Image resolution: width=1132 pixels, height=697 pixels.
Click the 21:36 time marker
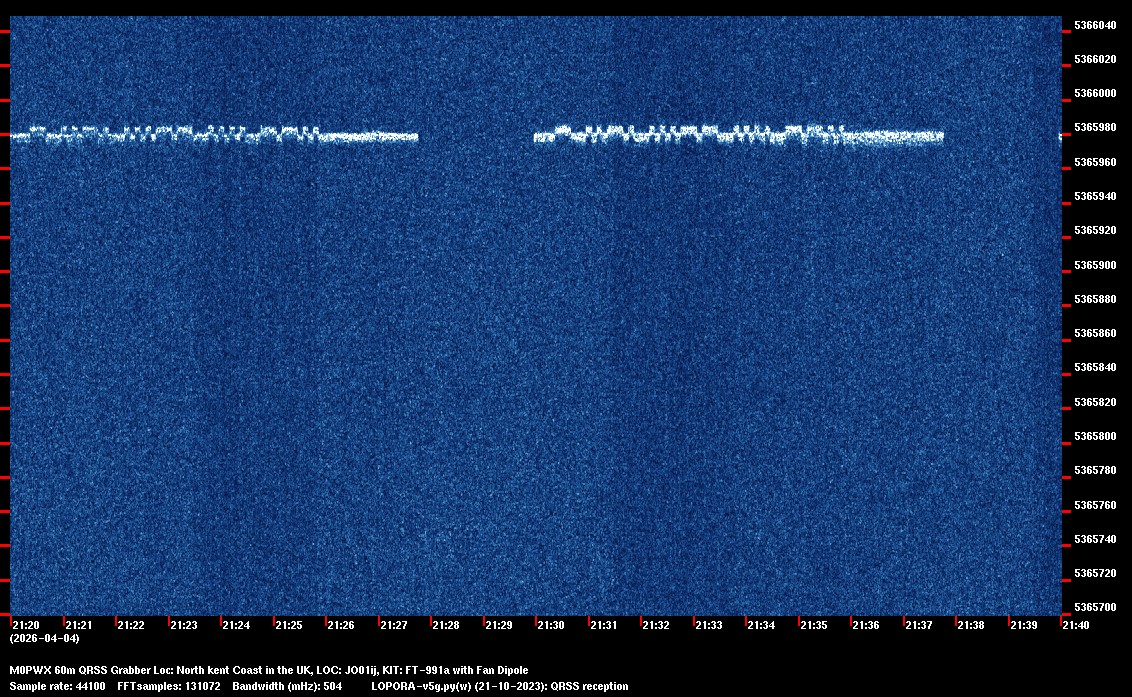coord(866,625)
